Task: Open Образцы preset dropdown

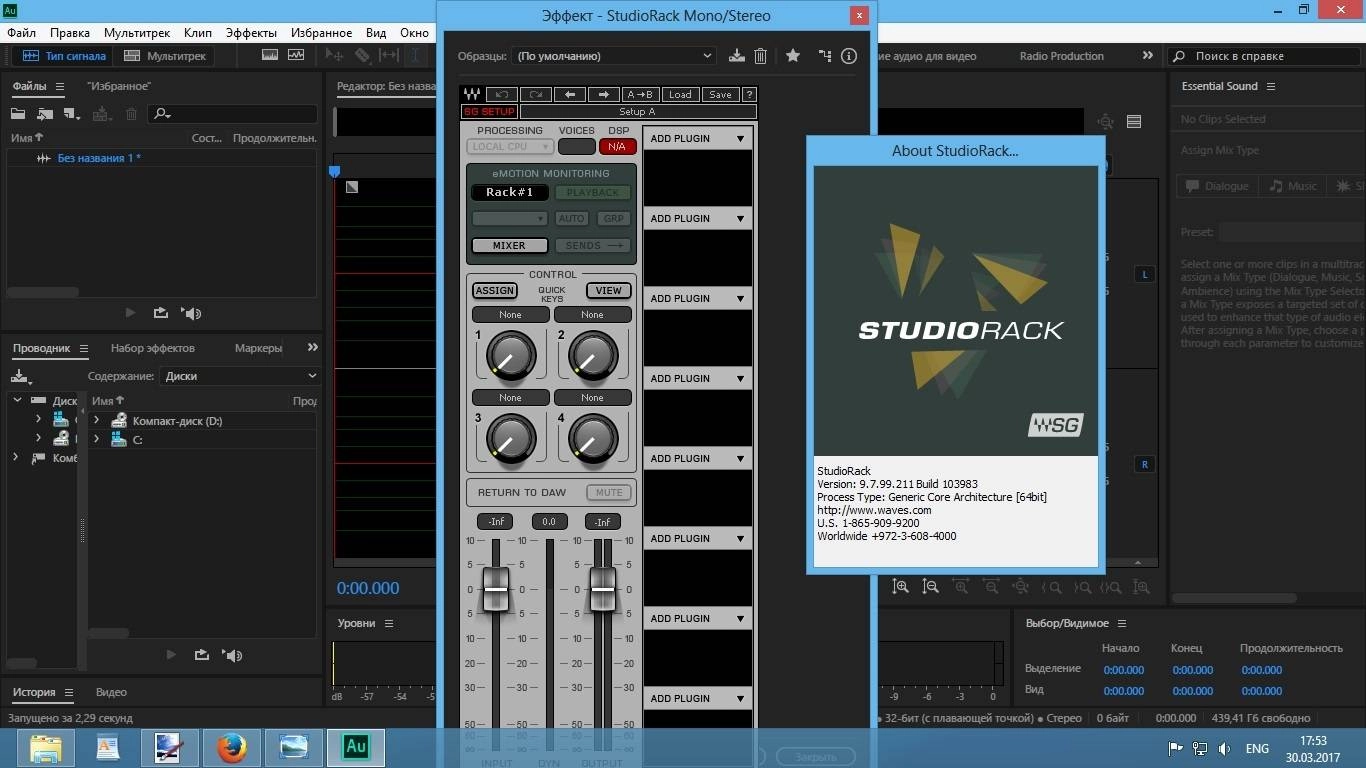Action: coord(614,56)
